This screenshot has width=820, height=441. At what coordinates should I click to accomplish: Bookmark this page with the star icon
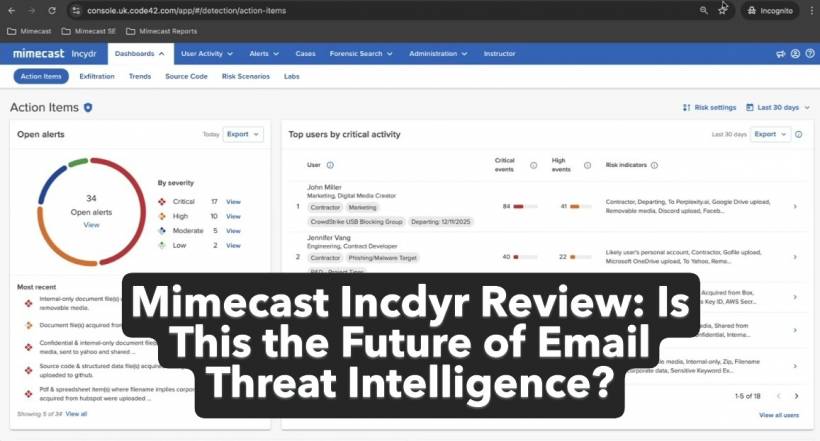(x=722, y=10)
